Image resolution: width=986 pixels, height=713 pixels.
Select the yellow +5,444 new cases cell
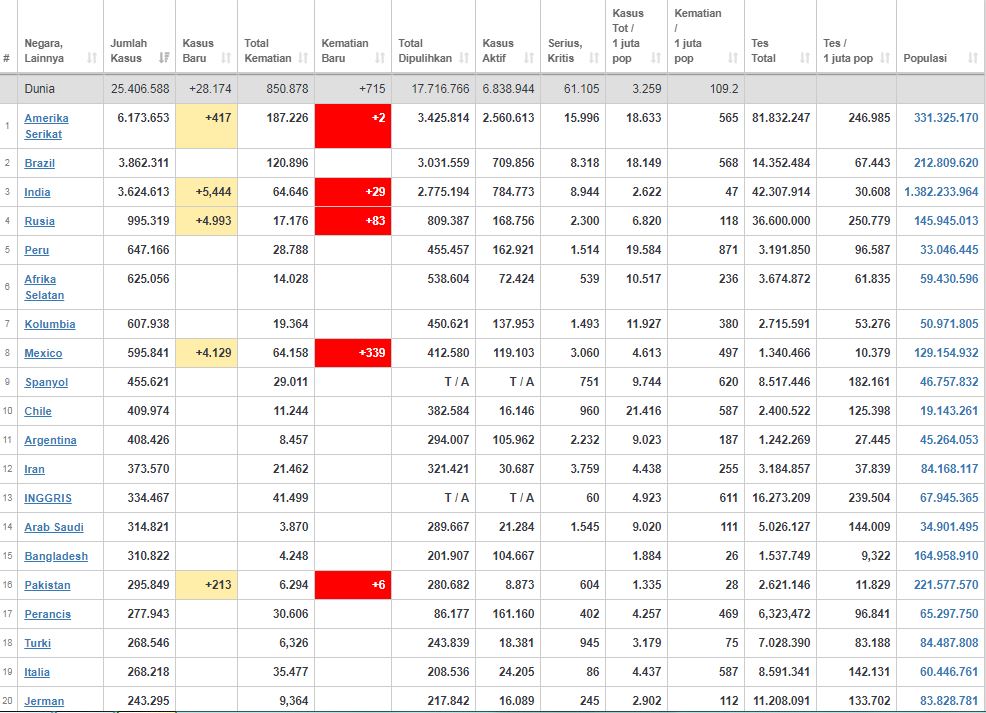click(206, 192)
